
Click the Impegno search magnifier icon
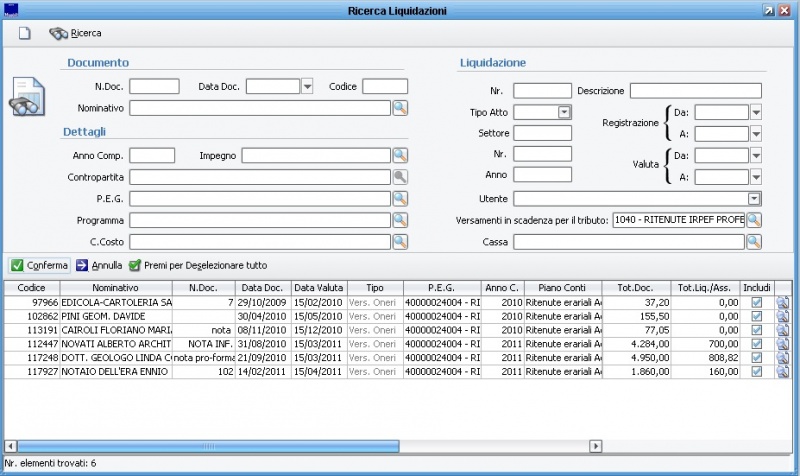399,155
